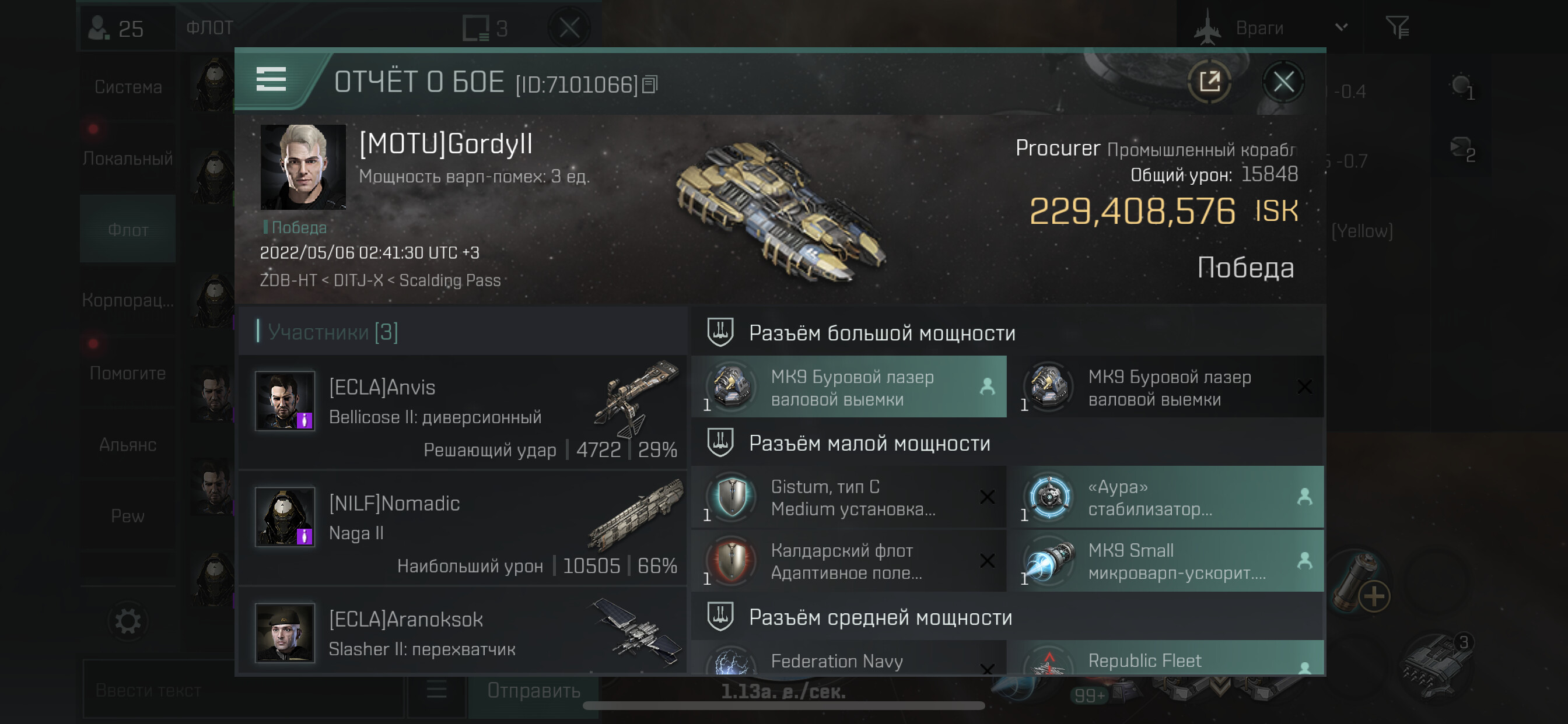Share the battle report via export icon

pyautogui.click(x=1209, y=82)
